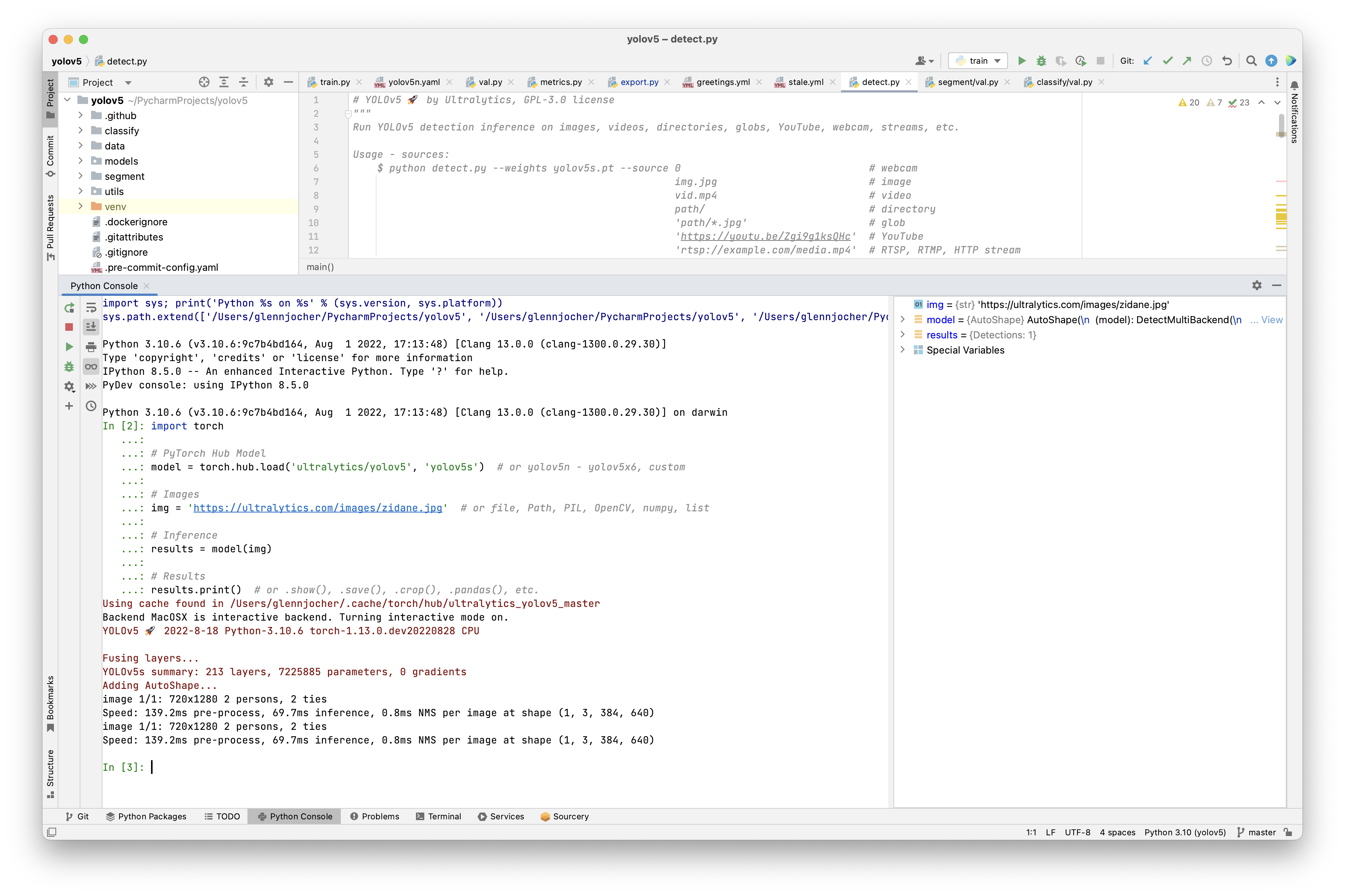Viewport: 1345px width, 896px height.
Task: Open search everywhere with the magnifier icon
Action: click(x=1251, y=61)
